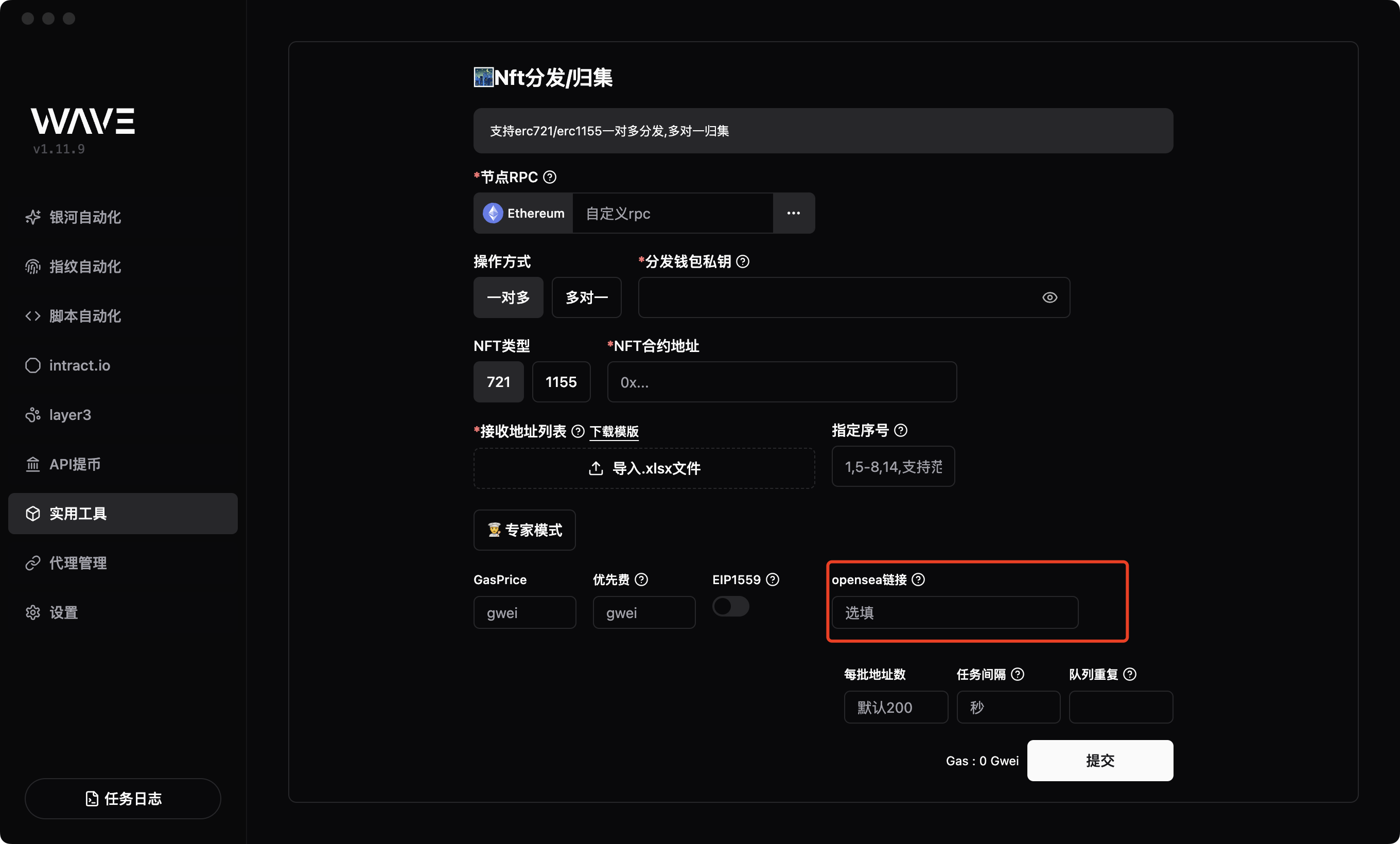1400x844 pixels.
Task: Open the Ethereum network selector
Action: [523, 214]
